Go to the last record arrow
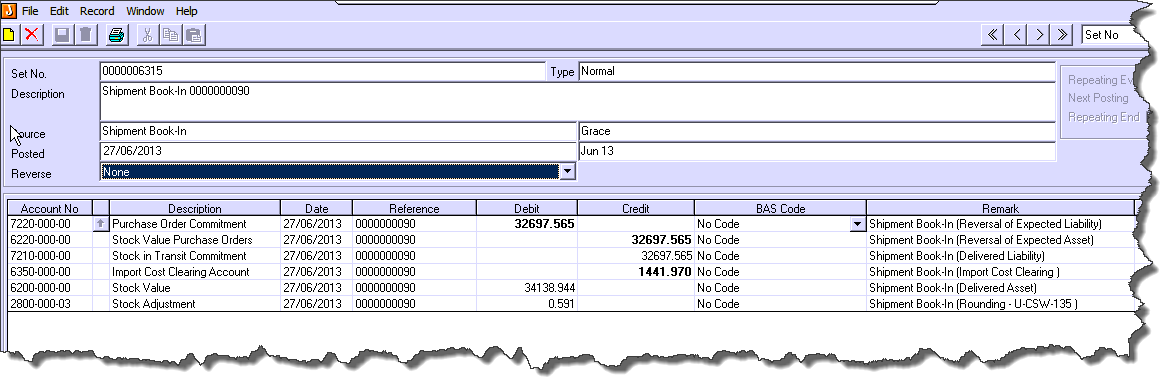The width and height of the screenshot is (1176, 389). [x=1063, y=34]
